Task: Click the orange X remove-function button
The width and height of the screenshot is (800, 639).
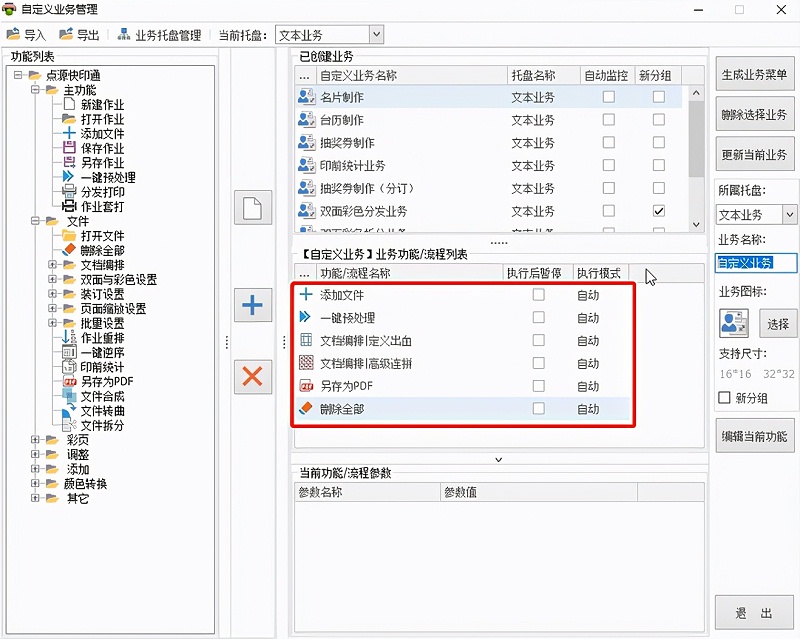Action: pos(253,377)
